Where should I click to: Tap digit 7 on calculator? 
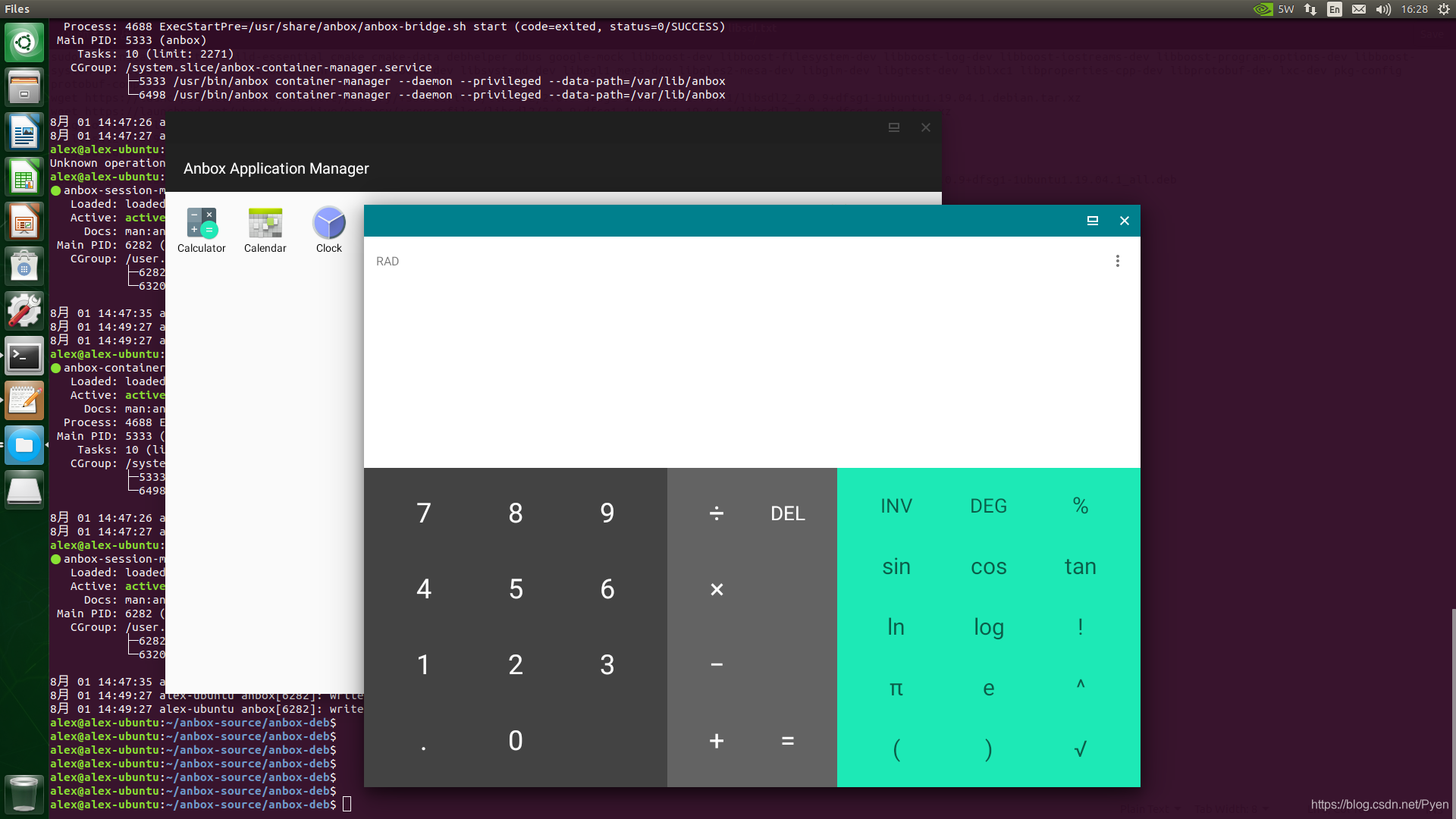424,513
